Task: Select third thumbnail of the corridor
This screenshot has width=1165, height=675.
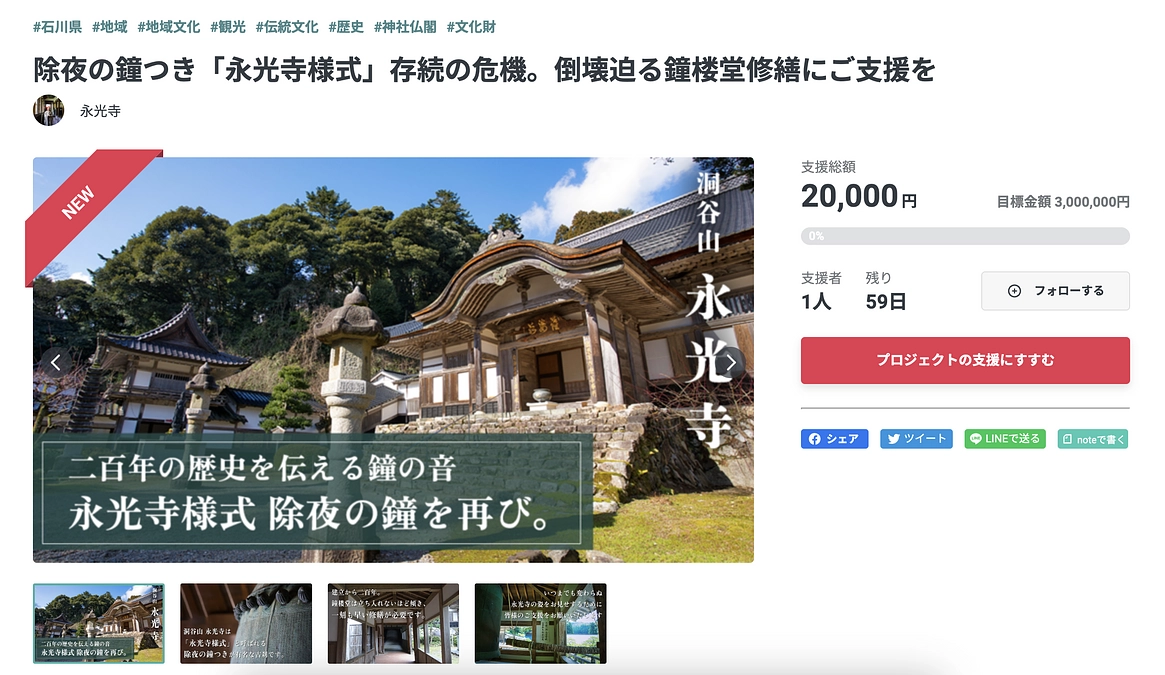Action: pos(393,623)
